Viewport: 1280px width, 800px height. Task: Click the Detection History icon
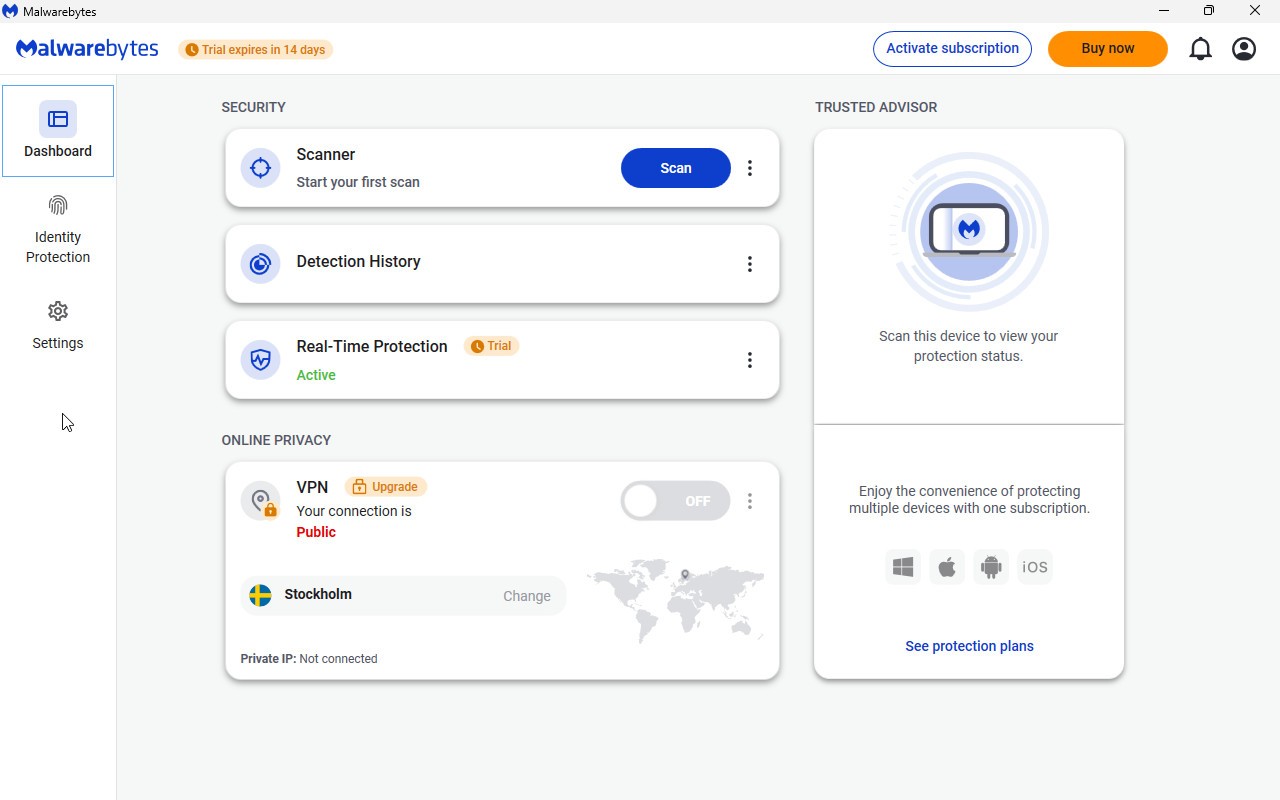(260, 264)
